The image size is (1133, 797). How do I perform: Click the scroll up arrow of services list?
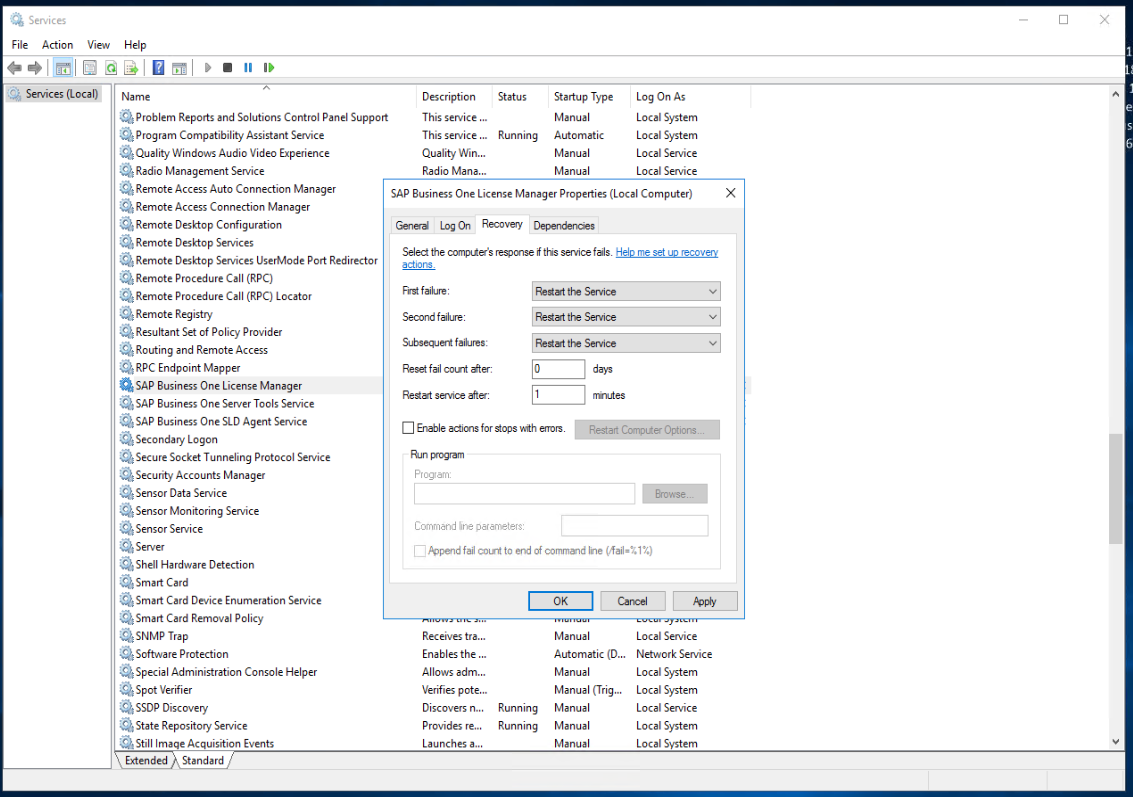(1115, 94)
